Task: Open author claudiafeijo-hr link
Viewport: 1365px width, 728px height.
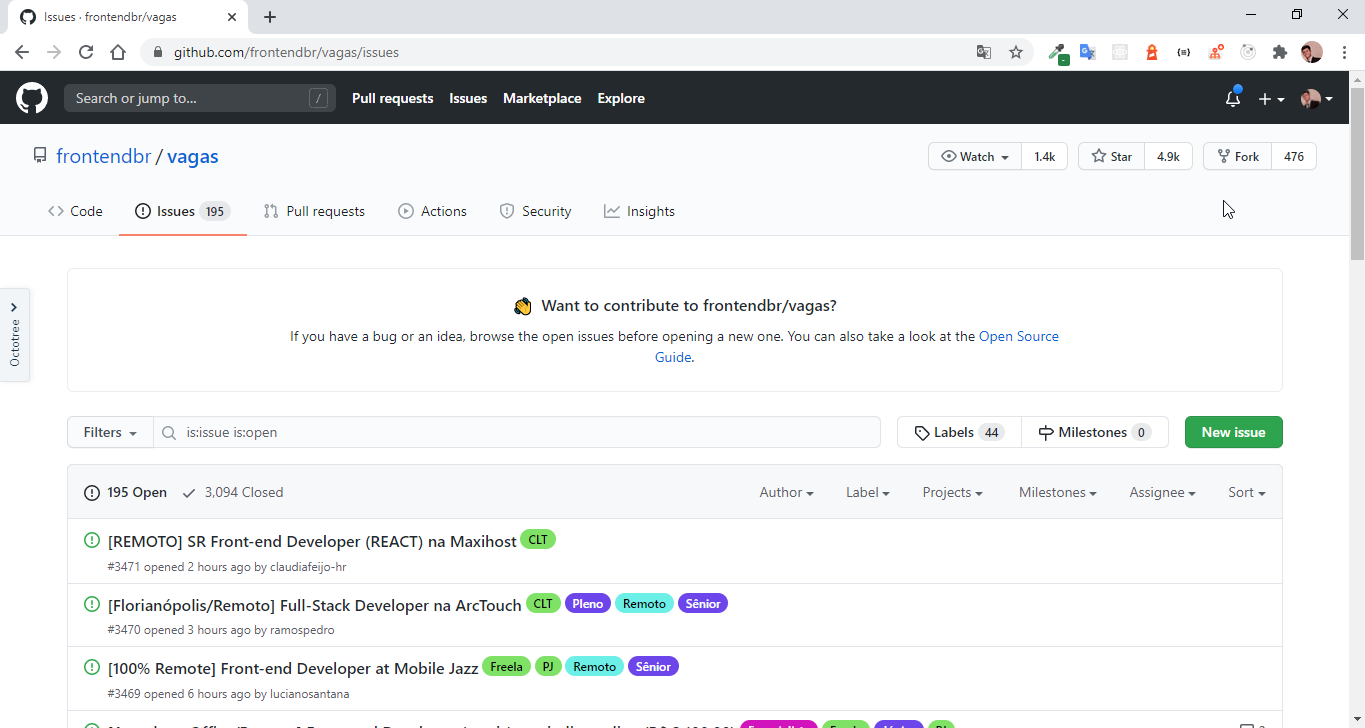Action: [308, 567]
